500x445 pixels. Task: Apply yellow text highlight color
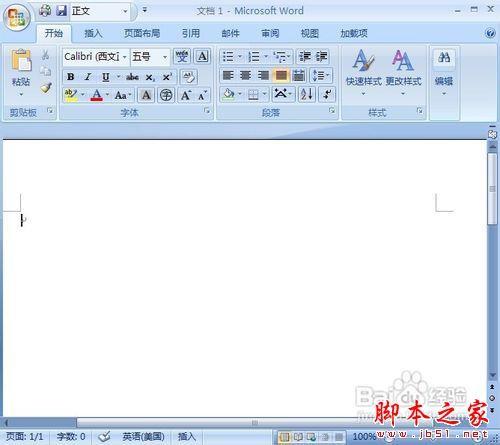tap(71, 96)
